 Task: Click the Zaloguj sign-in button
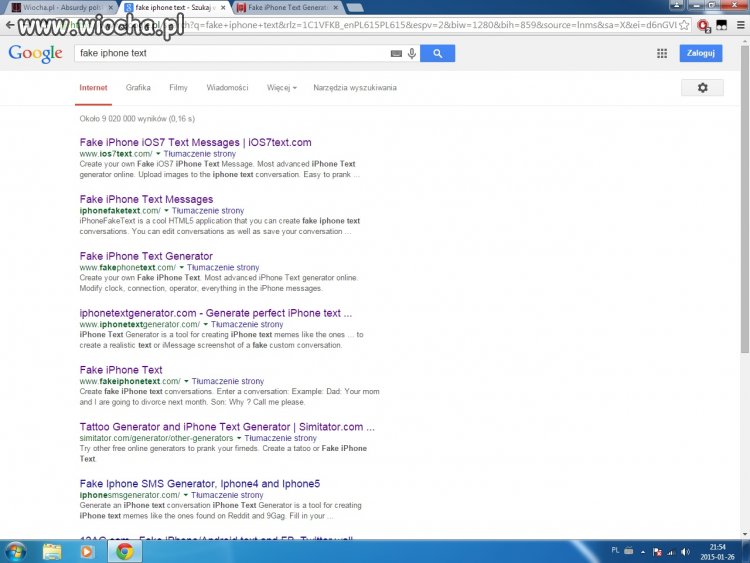(701, 53)
